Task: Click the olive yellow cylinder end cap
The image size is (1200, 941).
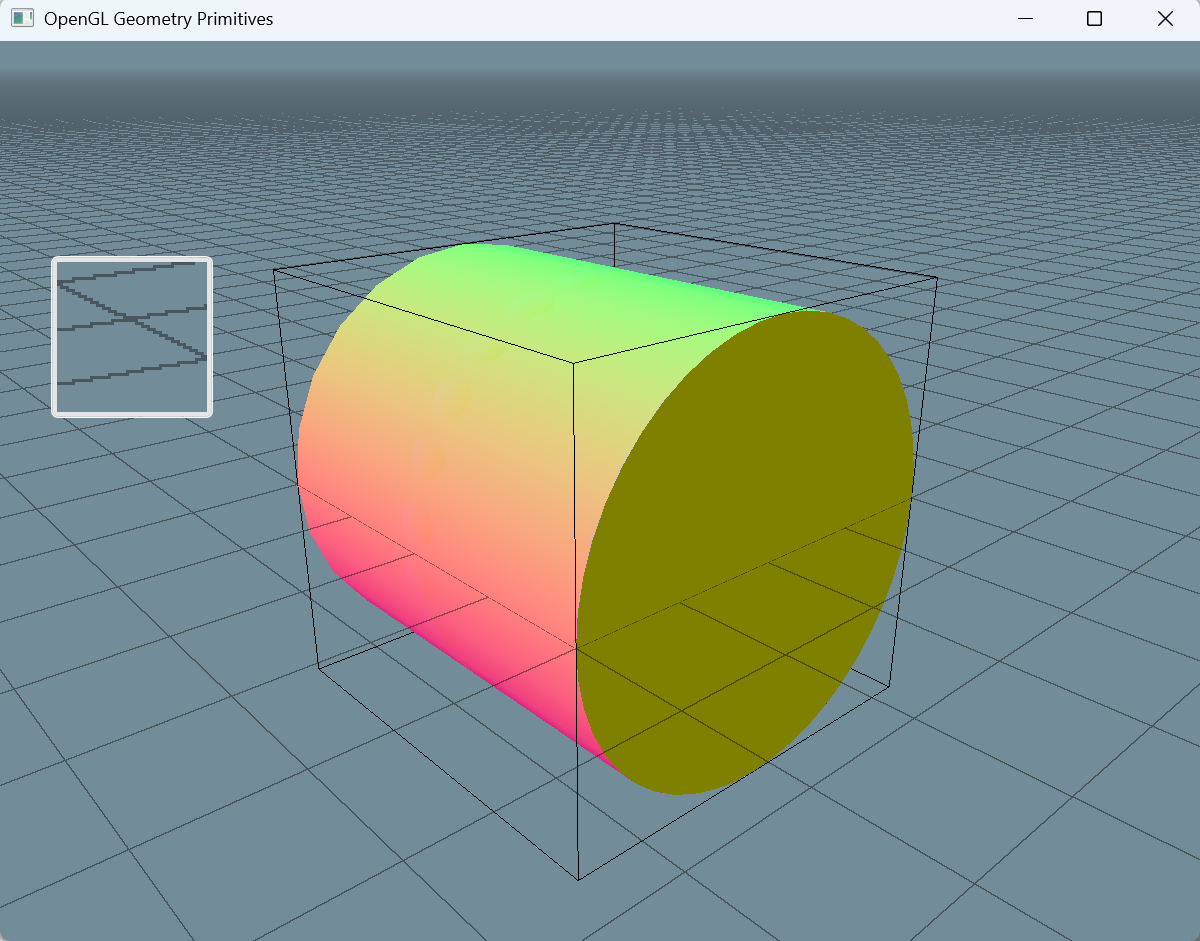Action: tap(745, 550)
